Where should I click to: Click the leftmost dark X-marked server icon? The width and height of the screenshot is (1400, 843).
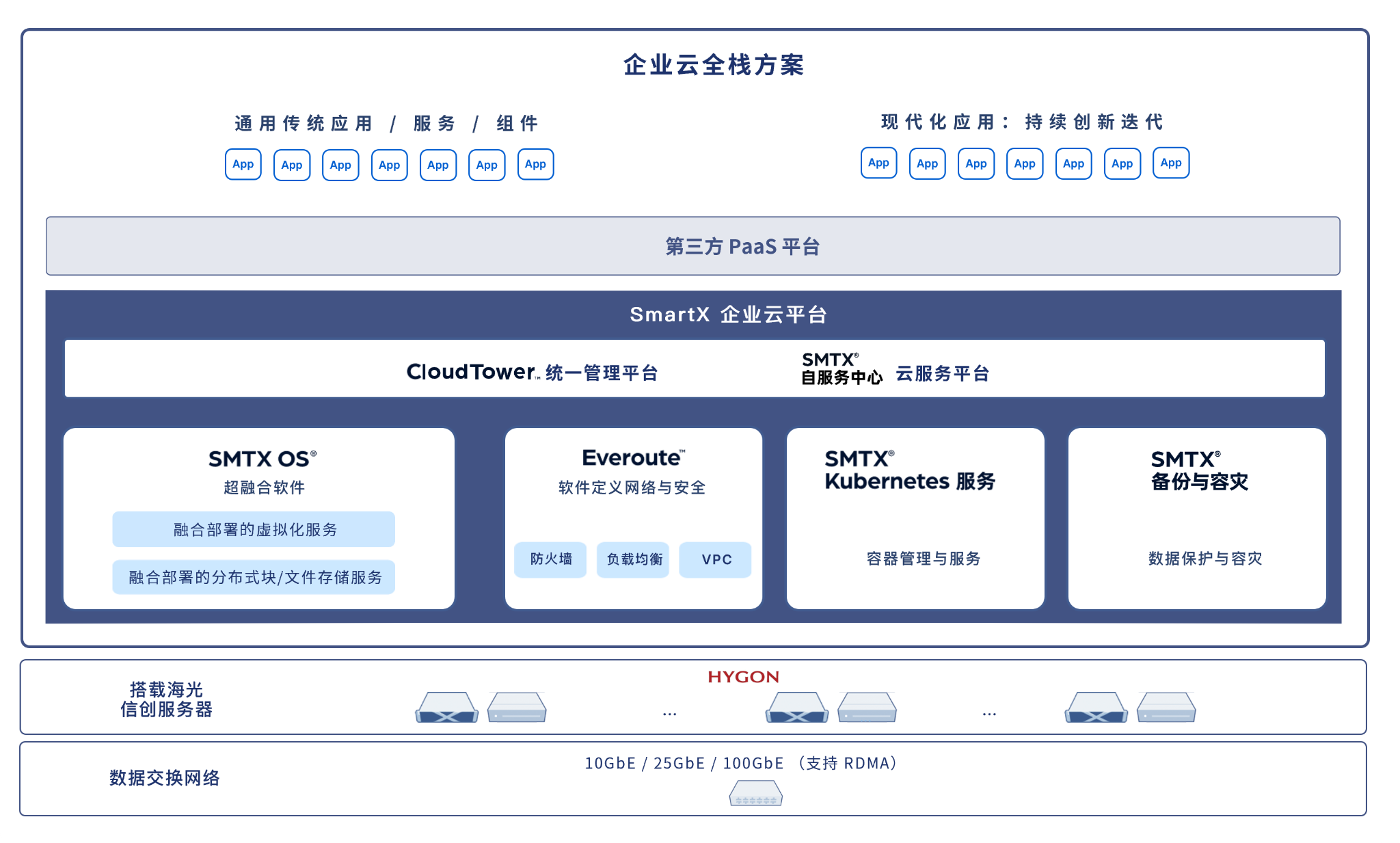(x=446, y=708)
